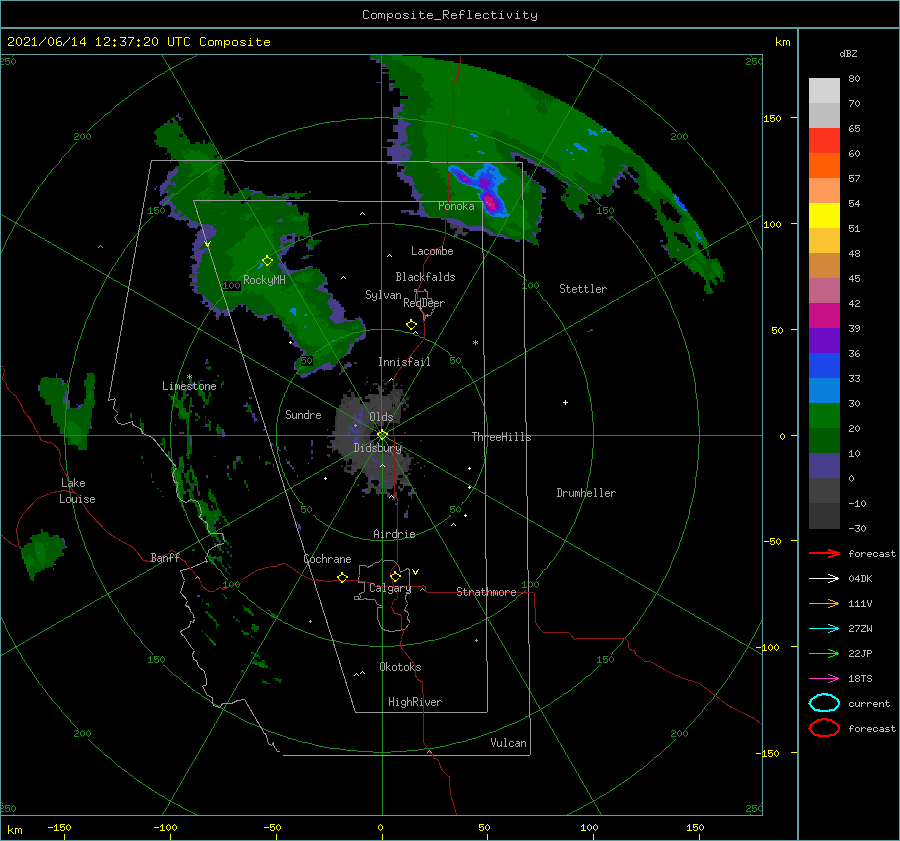Select the Banff label
900x841 pixels.
165,557
